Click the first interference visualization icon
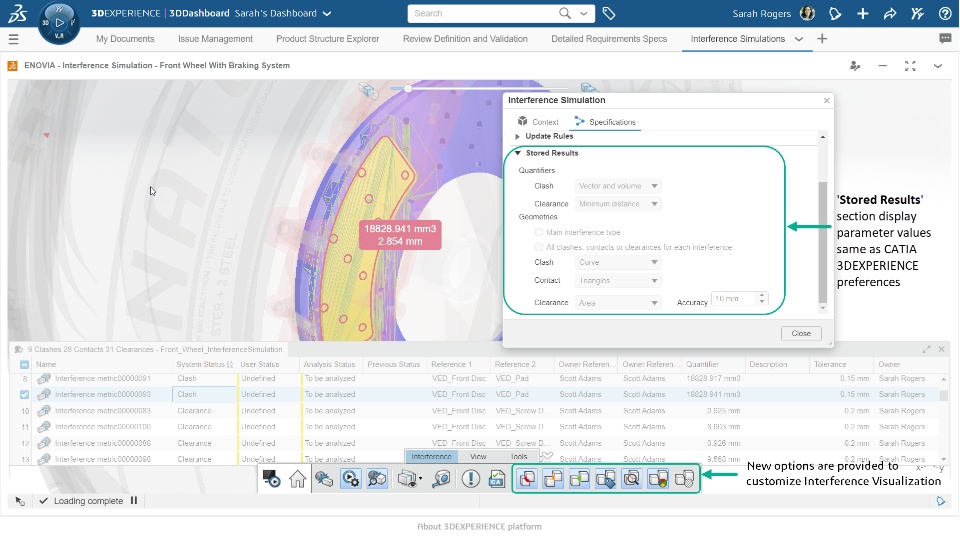This screenshot has width=960, height=538. coord(528,479)
